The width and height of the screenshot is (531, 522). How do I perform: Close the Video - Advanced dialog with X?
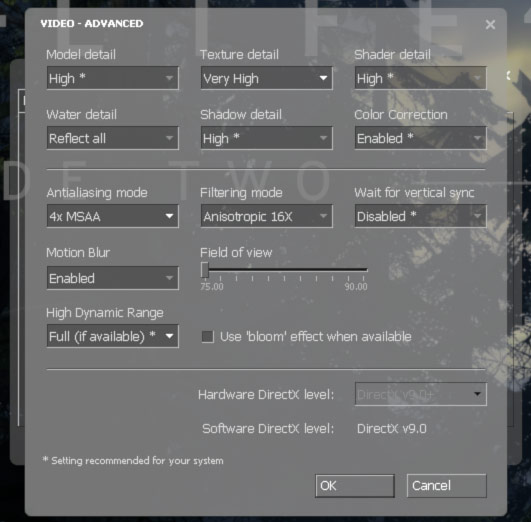[x=490, y=24]
